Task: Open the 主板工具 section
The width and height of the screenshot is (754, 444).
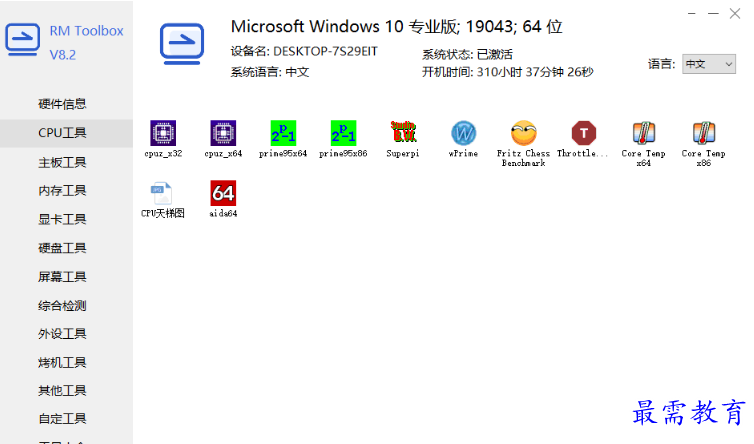Action: click(x=62, y=163)
